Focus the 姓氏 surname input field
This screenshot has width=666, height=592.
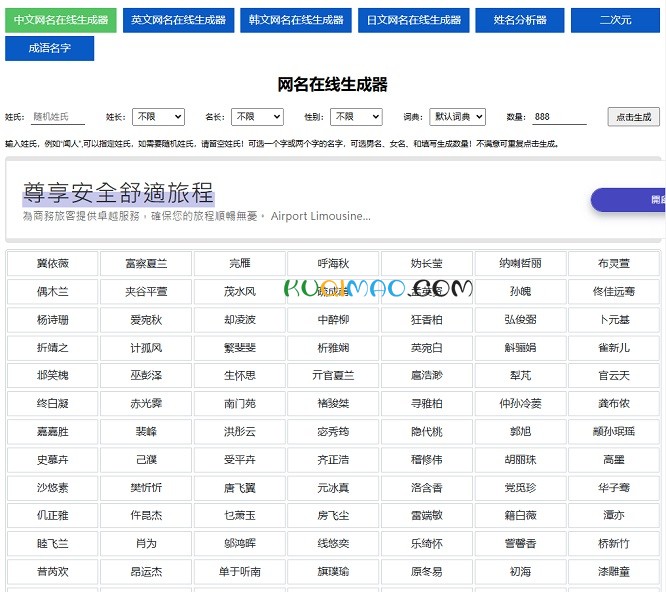[58, 117]
